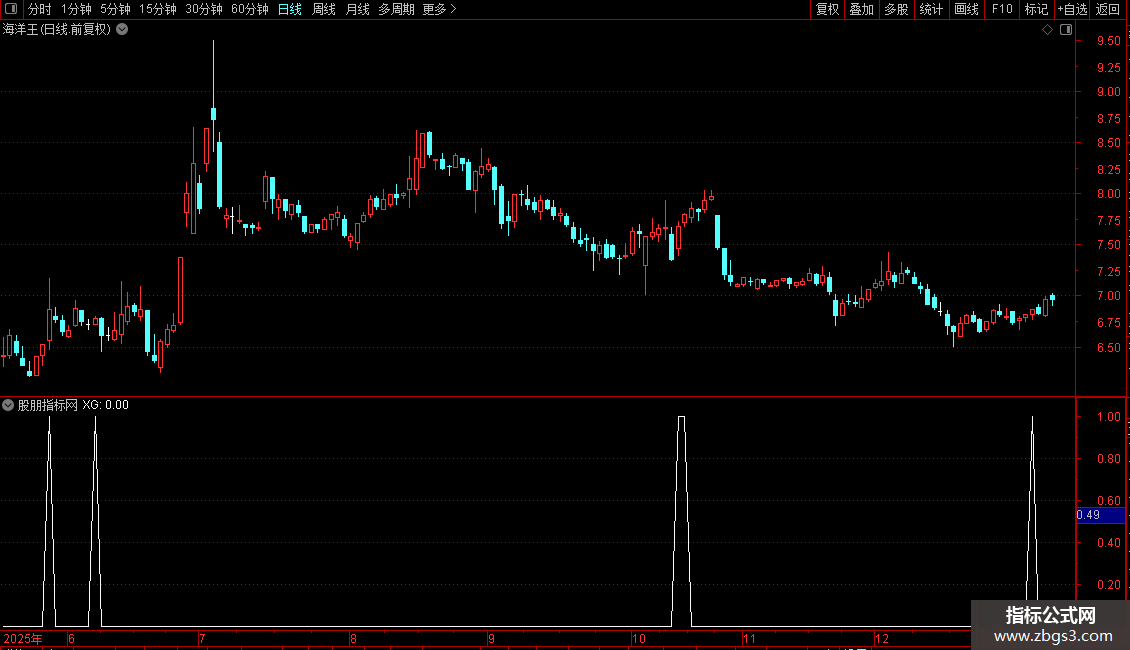Click the 0.49 value marker on indicator axis

(1100, 515)
